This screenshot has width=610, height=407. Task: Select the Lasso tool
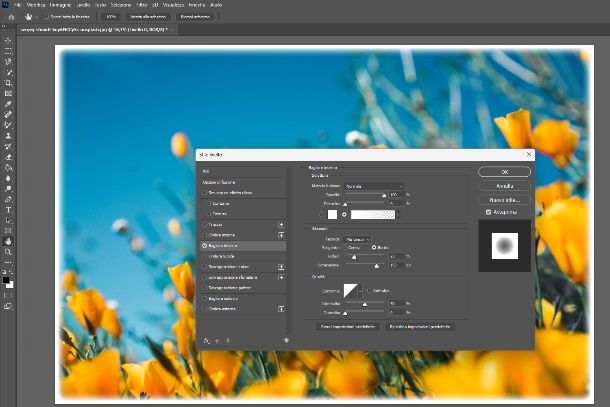point(8,61)
